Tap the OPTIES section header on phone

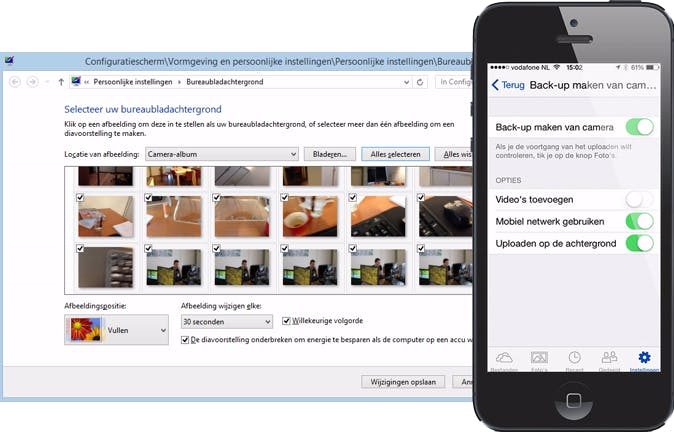pyautogui.click(x=508, y=180)
